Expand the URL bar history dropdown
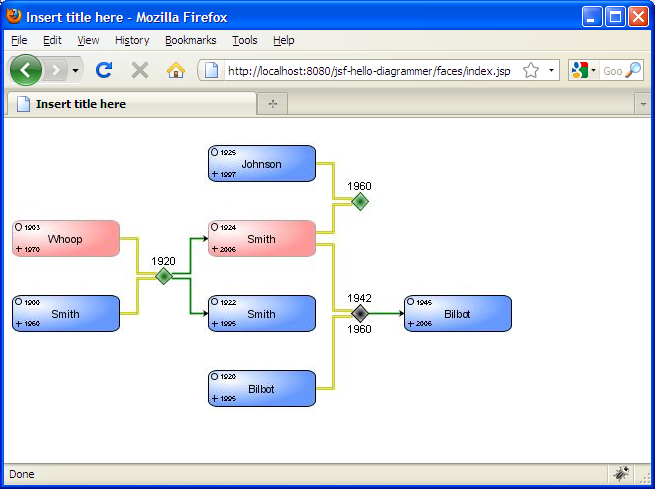Screen dimensions: 655x489 tap(552, 71)
